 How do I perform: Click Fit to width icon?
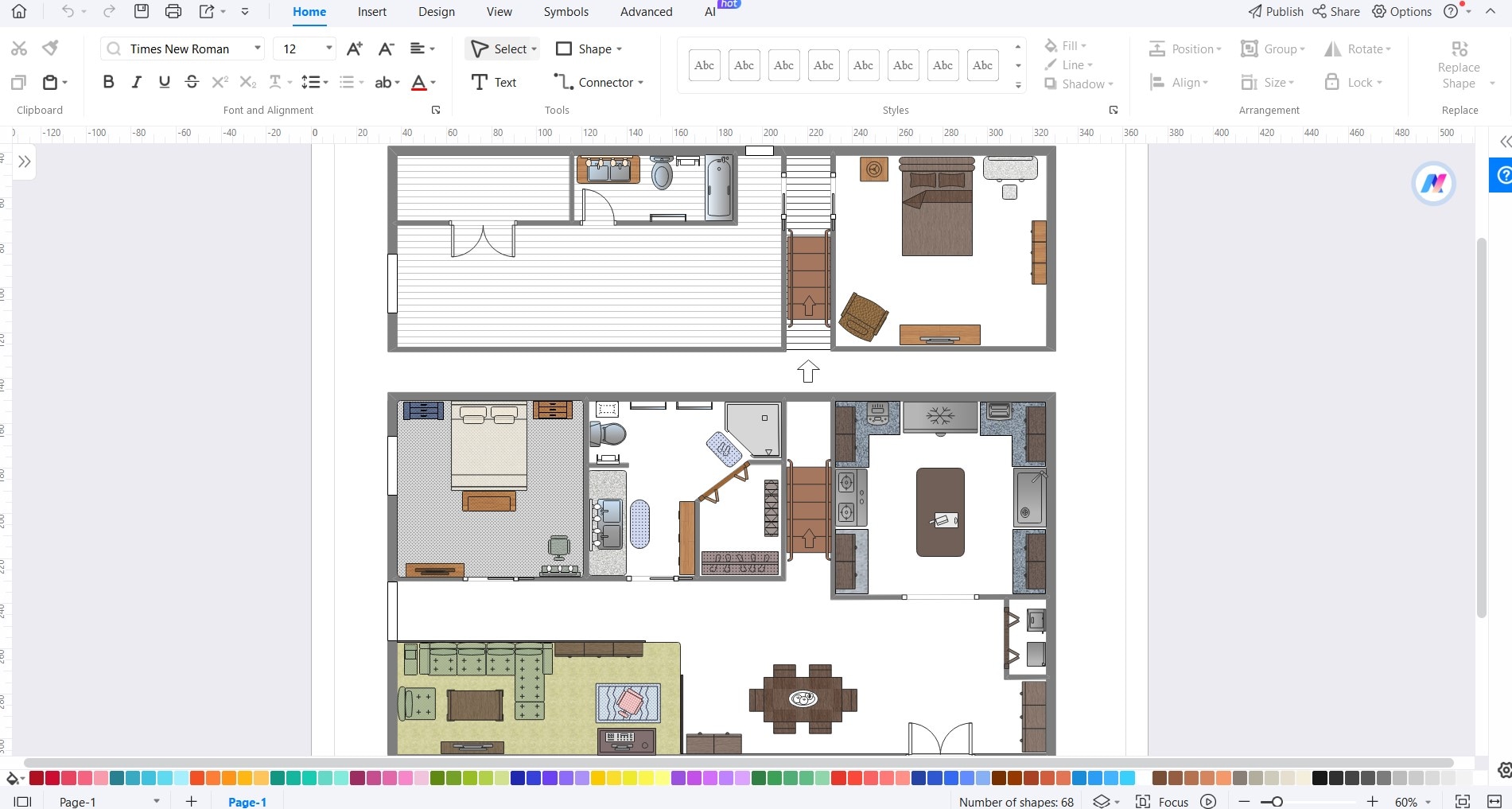(1494, 801)
